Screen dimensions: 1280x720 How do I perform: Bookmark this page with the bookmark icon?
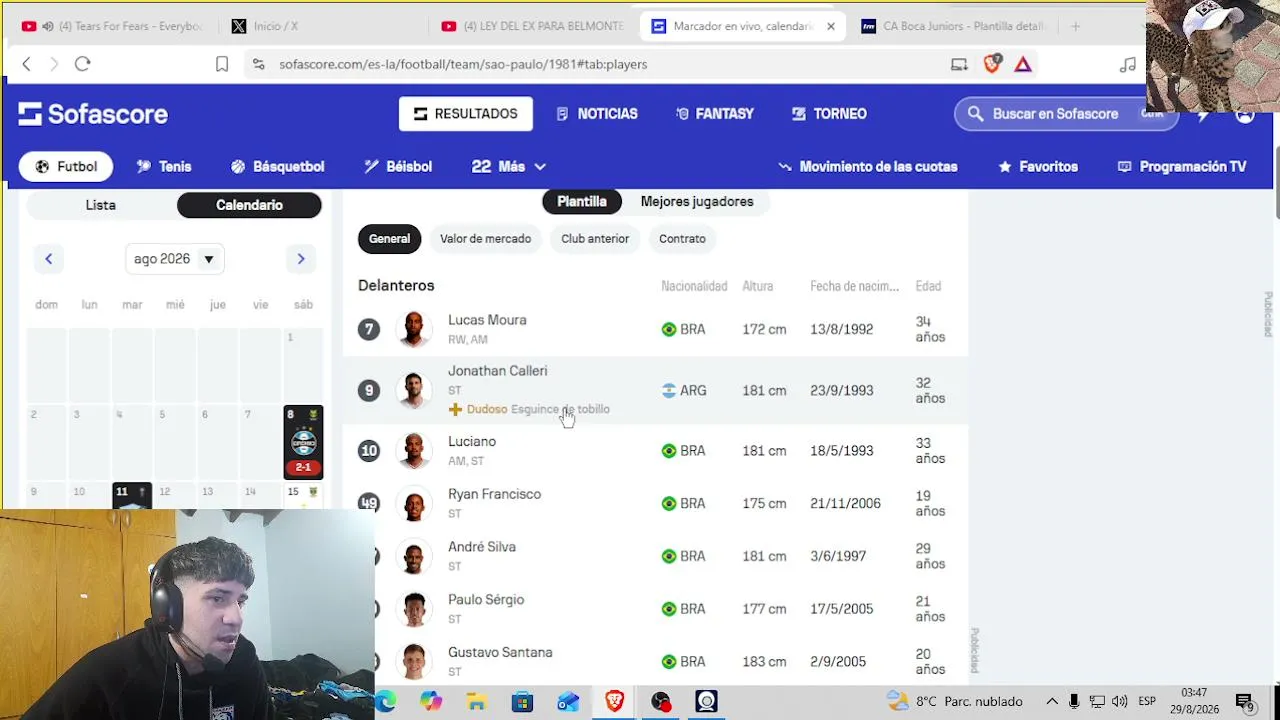point(222,64)
